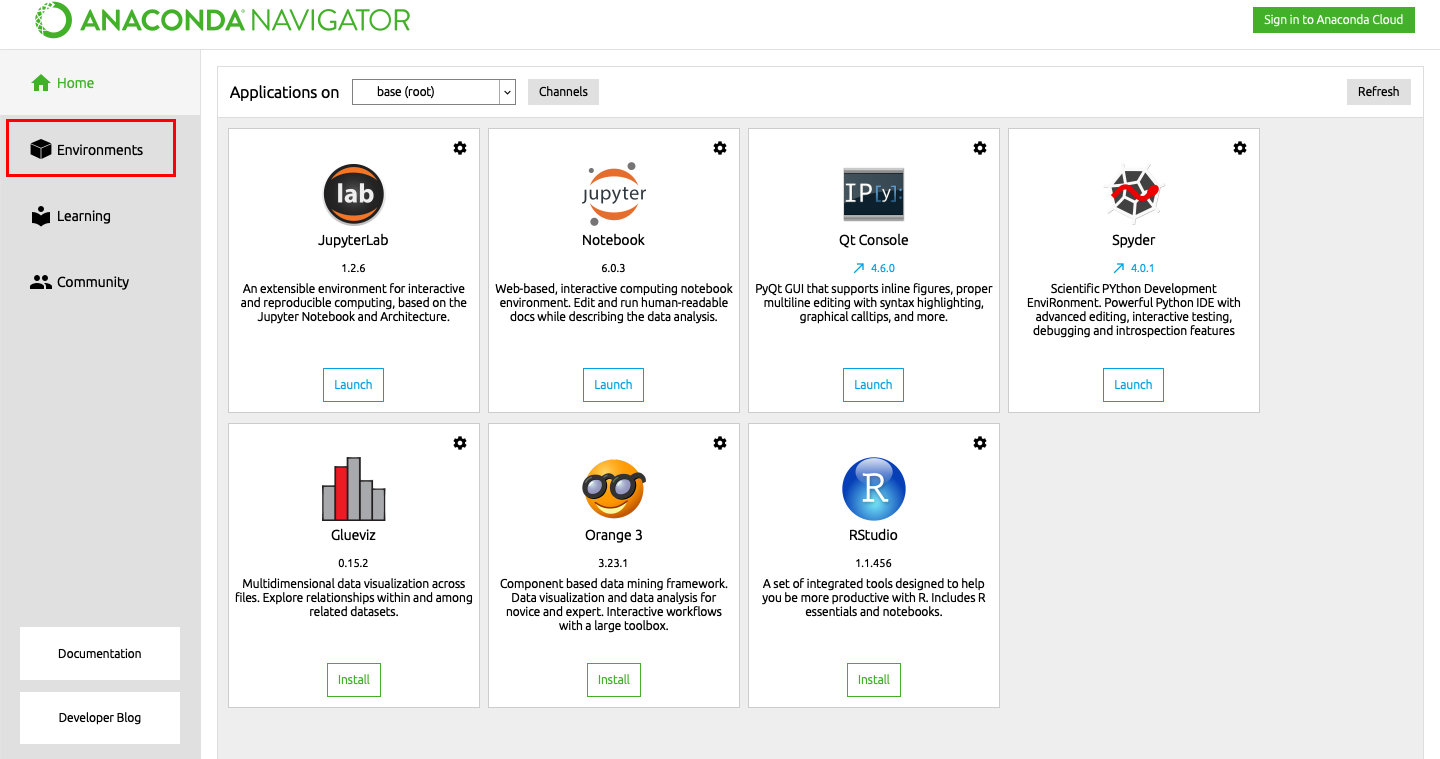Viewport: 1440px width, 759px height.
Task: Click RStudio version 1.1.456 text
Action: click(874, 563)
